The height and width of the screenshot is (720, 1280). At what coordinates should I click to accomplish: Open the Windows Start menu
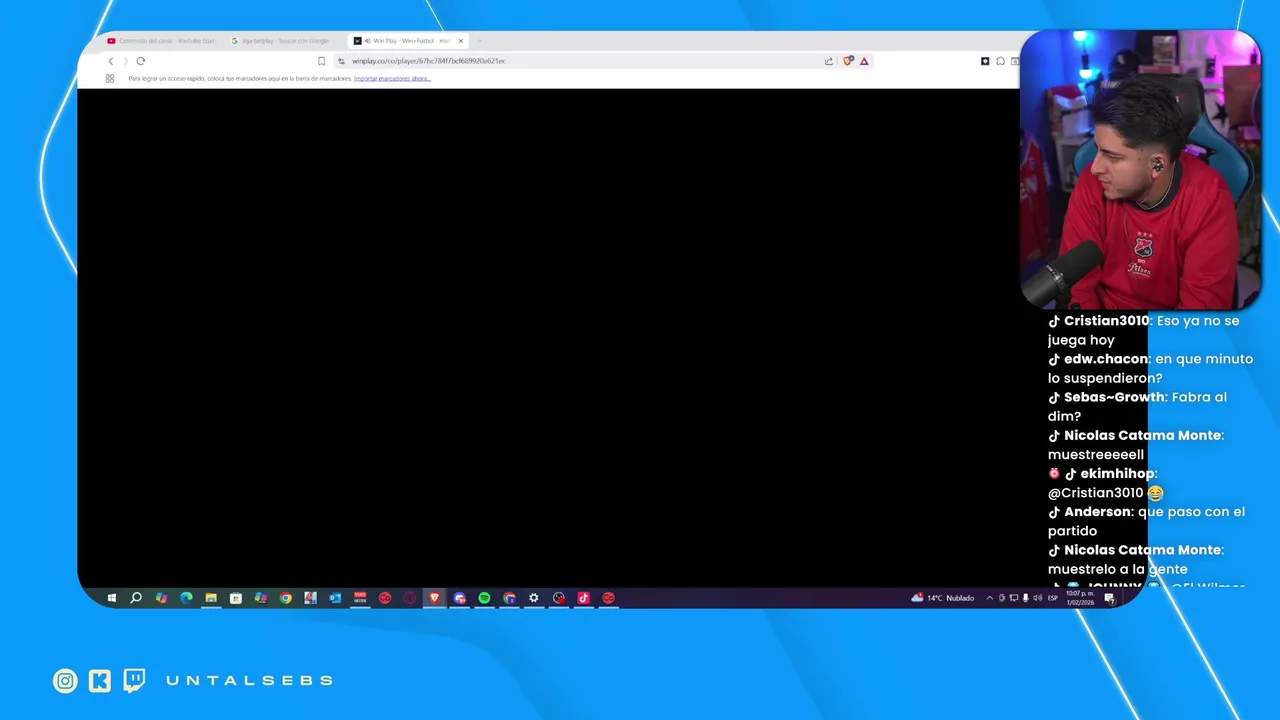pos(111,598)
